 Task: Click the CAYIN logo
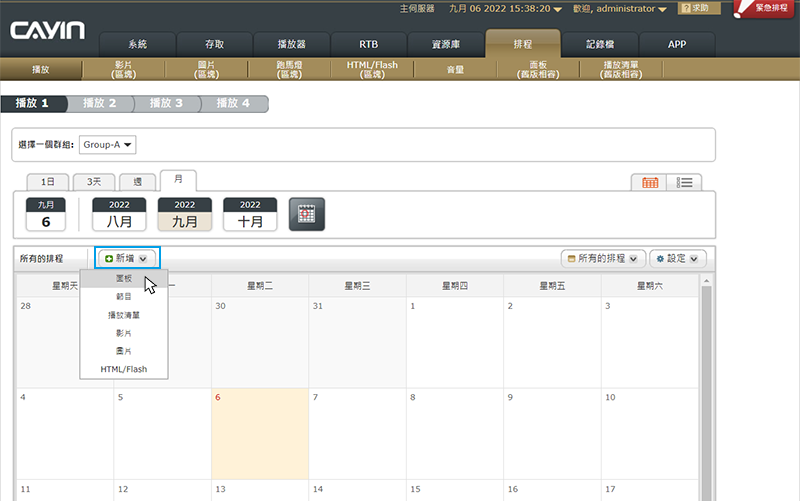47,31
